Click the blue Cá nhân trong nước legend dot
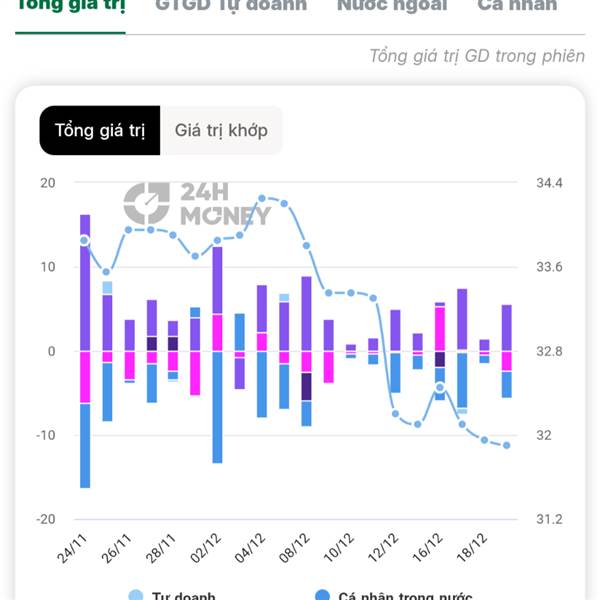 [x=322, y=596]
